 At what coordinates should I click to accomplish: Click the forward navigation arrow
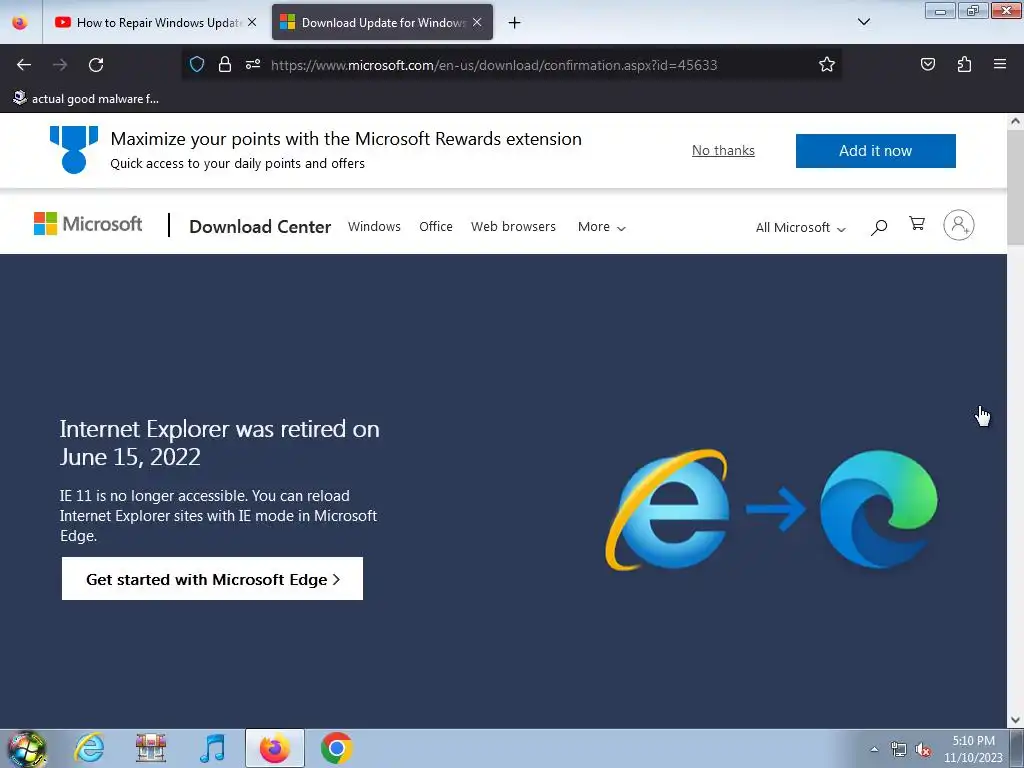[60, 65]
